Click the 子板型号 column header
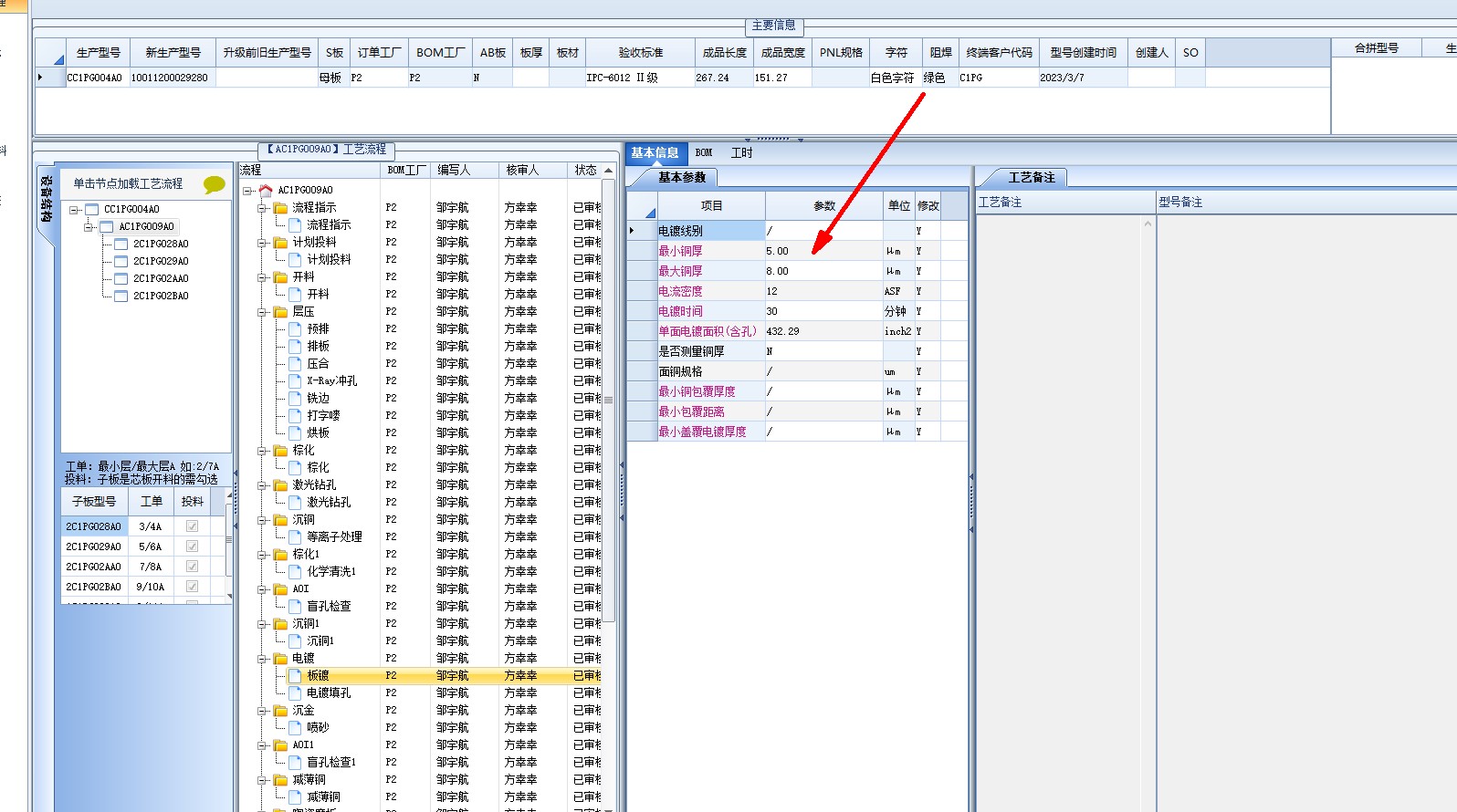Screen dimensions: 1457x812 point(94,502)
